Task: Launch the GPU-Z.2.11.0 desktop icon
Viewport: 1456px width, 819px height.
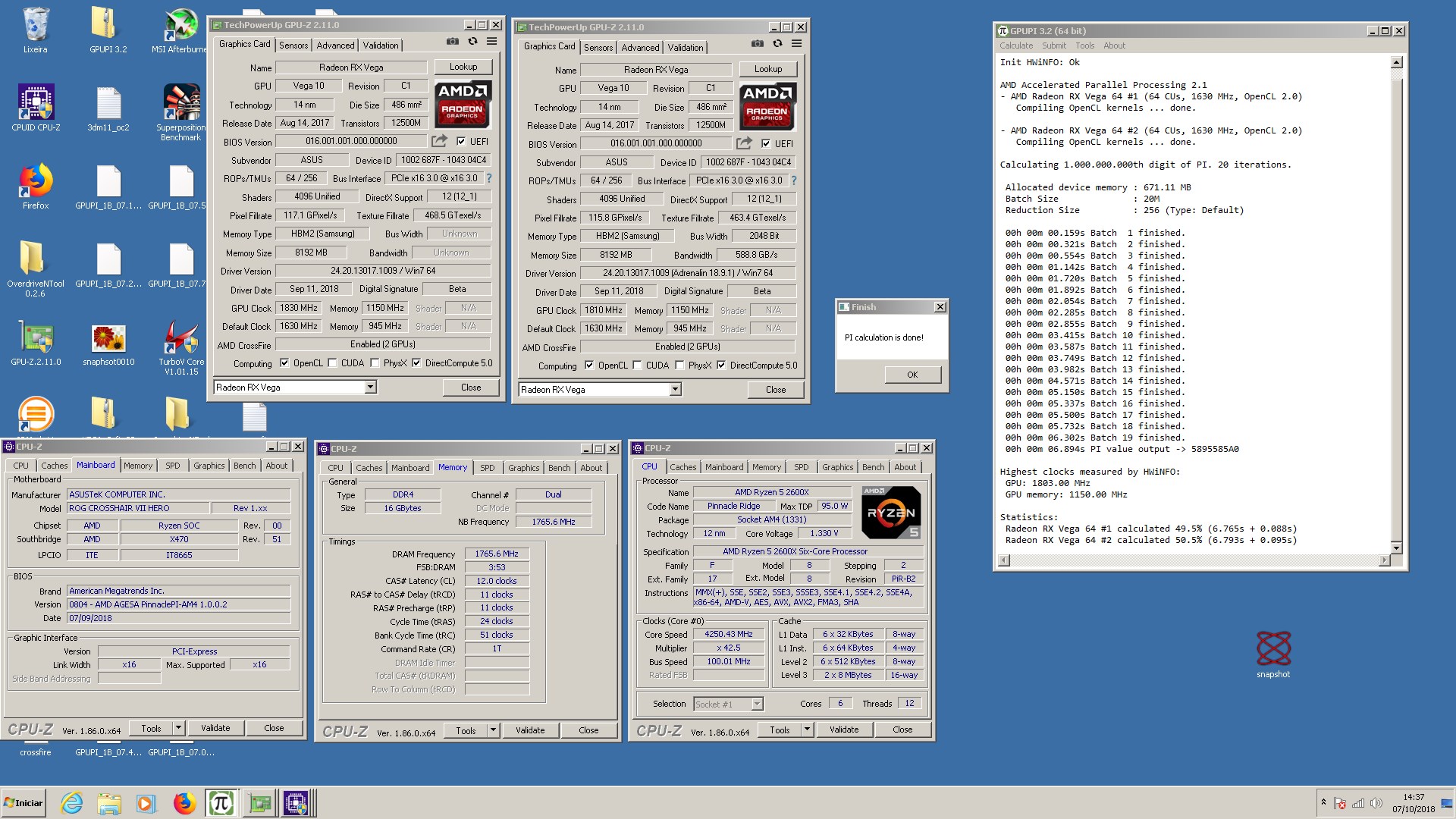Action: click(x=36, y=344)
